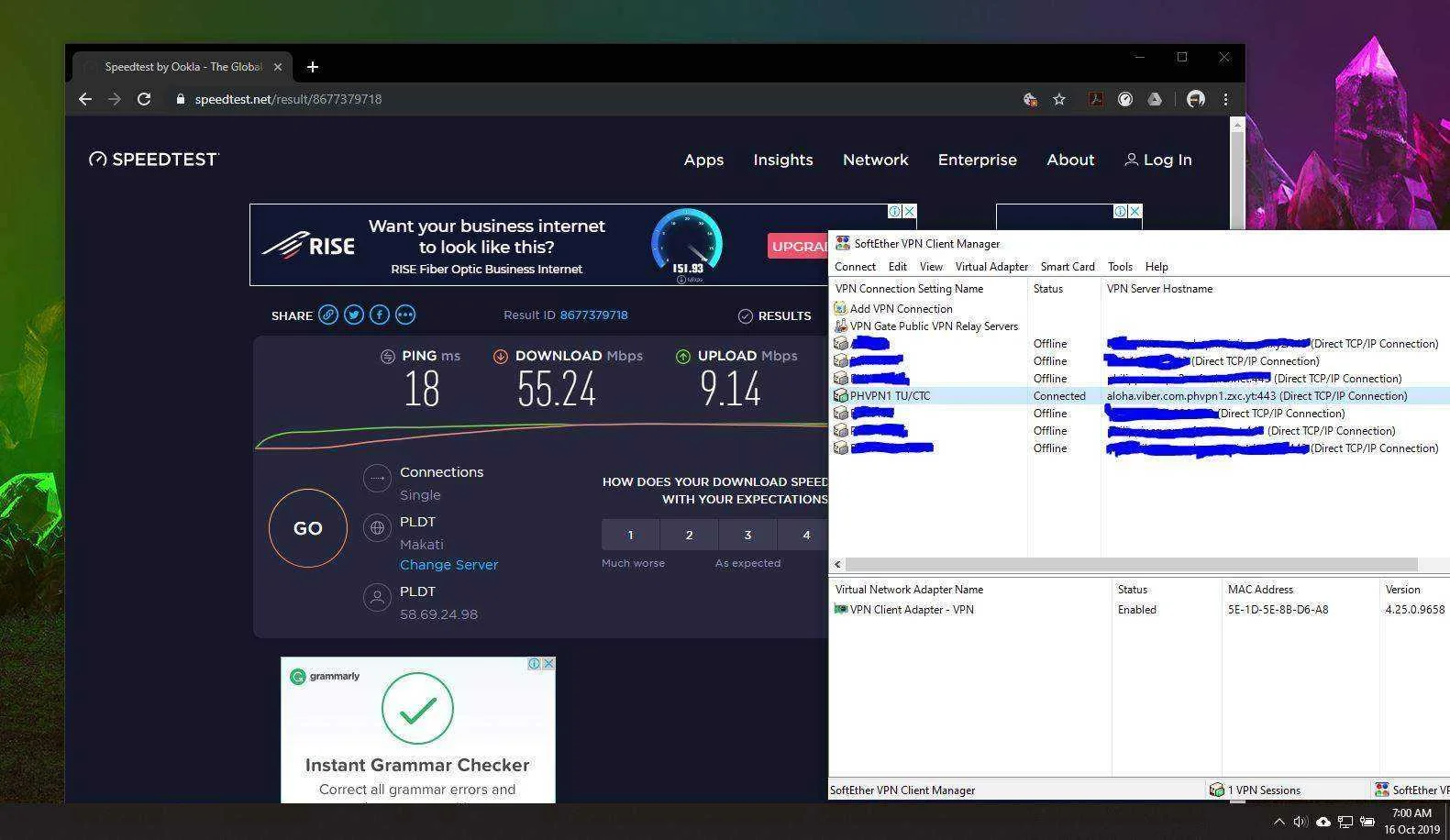Open the RESULTS tab
Screen dimensions: 1450x840
pos(775,315)
